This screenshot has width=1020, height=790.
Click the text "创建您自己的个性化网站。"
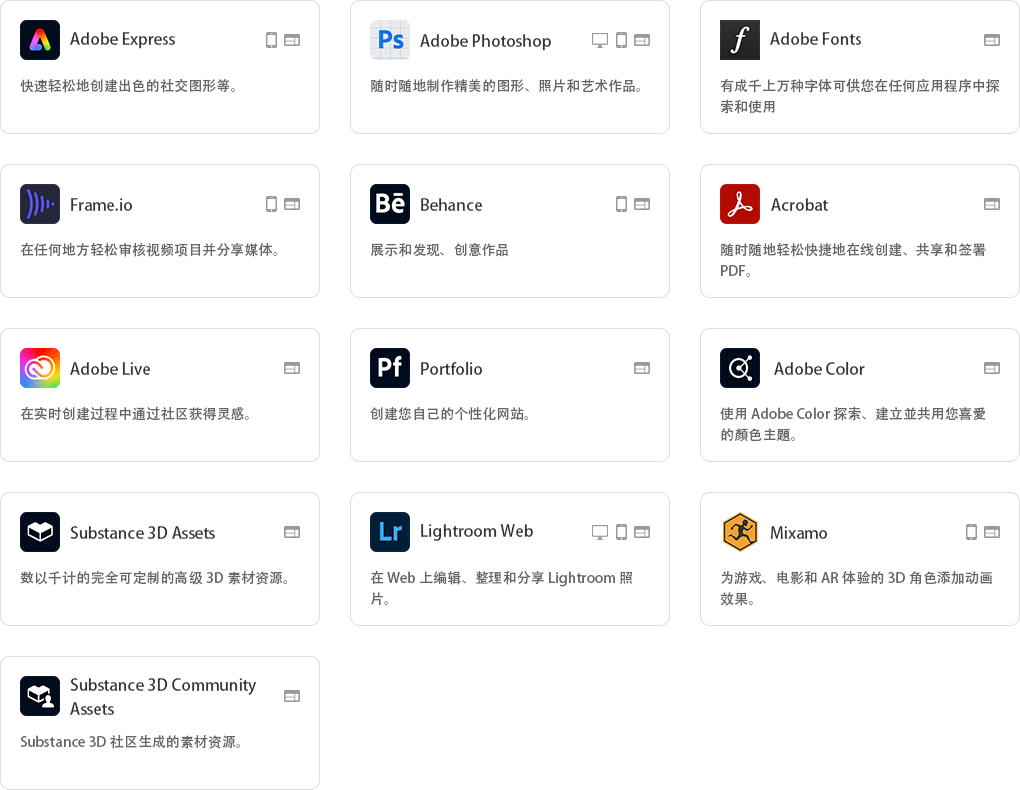[x=450, y=414]
